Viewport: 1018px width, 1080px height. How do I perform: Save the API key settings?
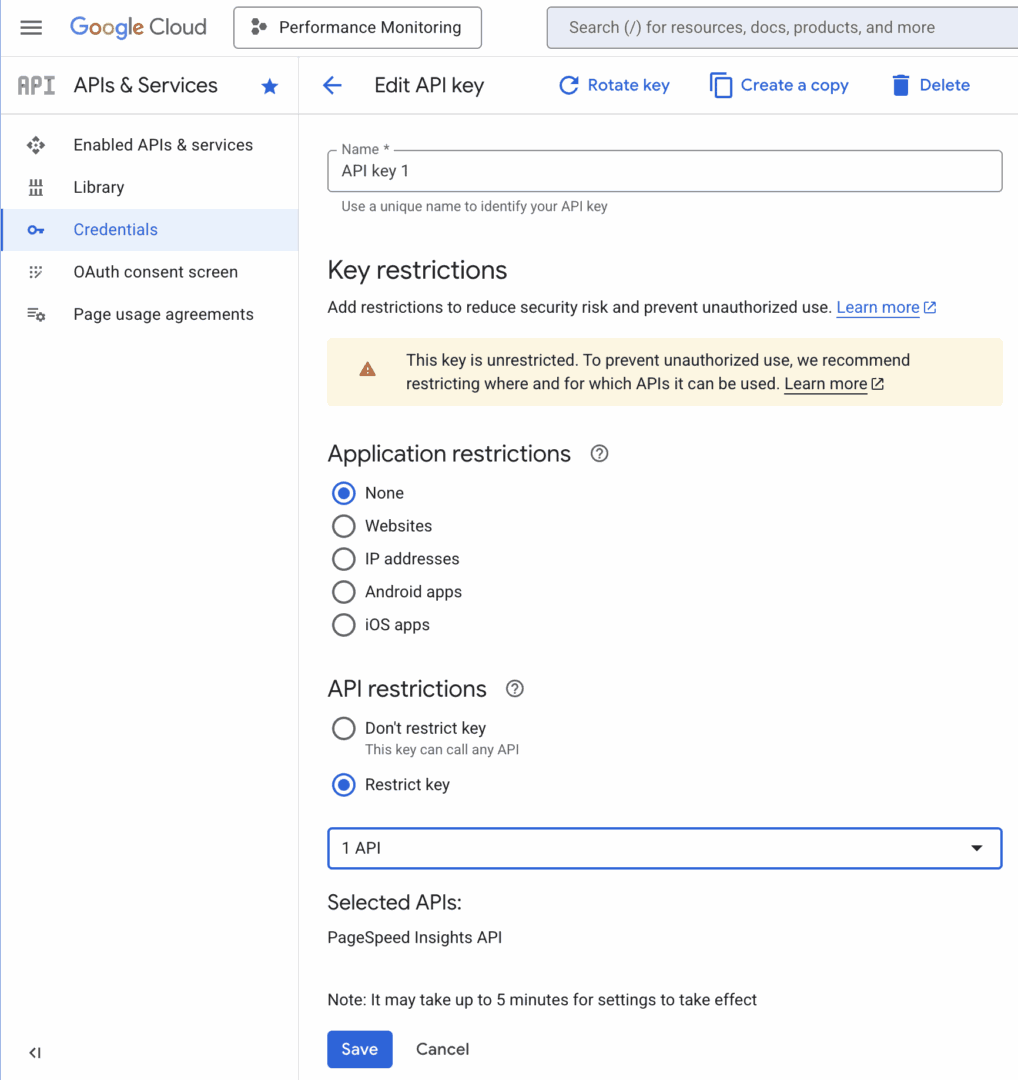coord(359,1049)
